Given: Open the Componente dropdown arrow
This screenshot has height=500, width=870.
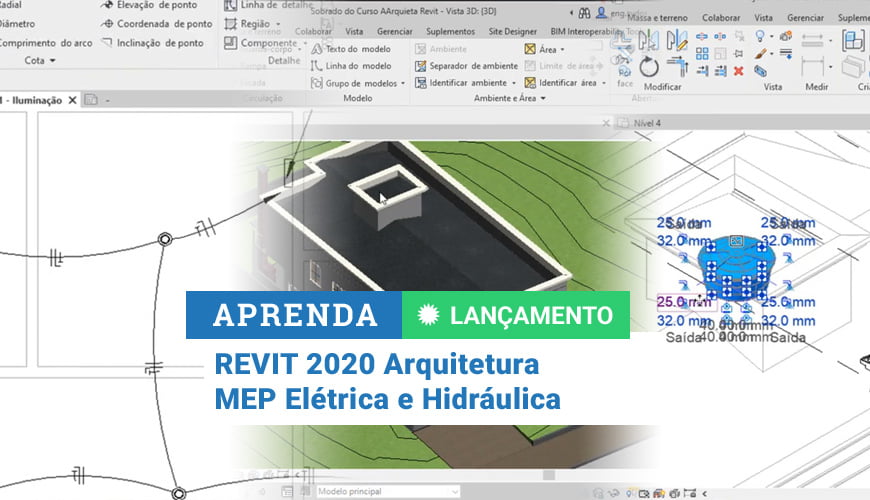Looking at the screenshot, I should pyautogui.click(x=305, y=43).
